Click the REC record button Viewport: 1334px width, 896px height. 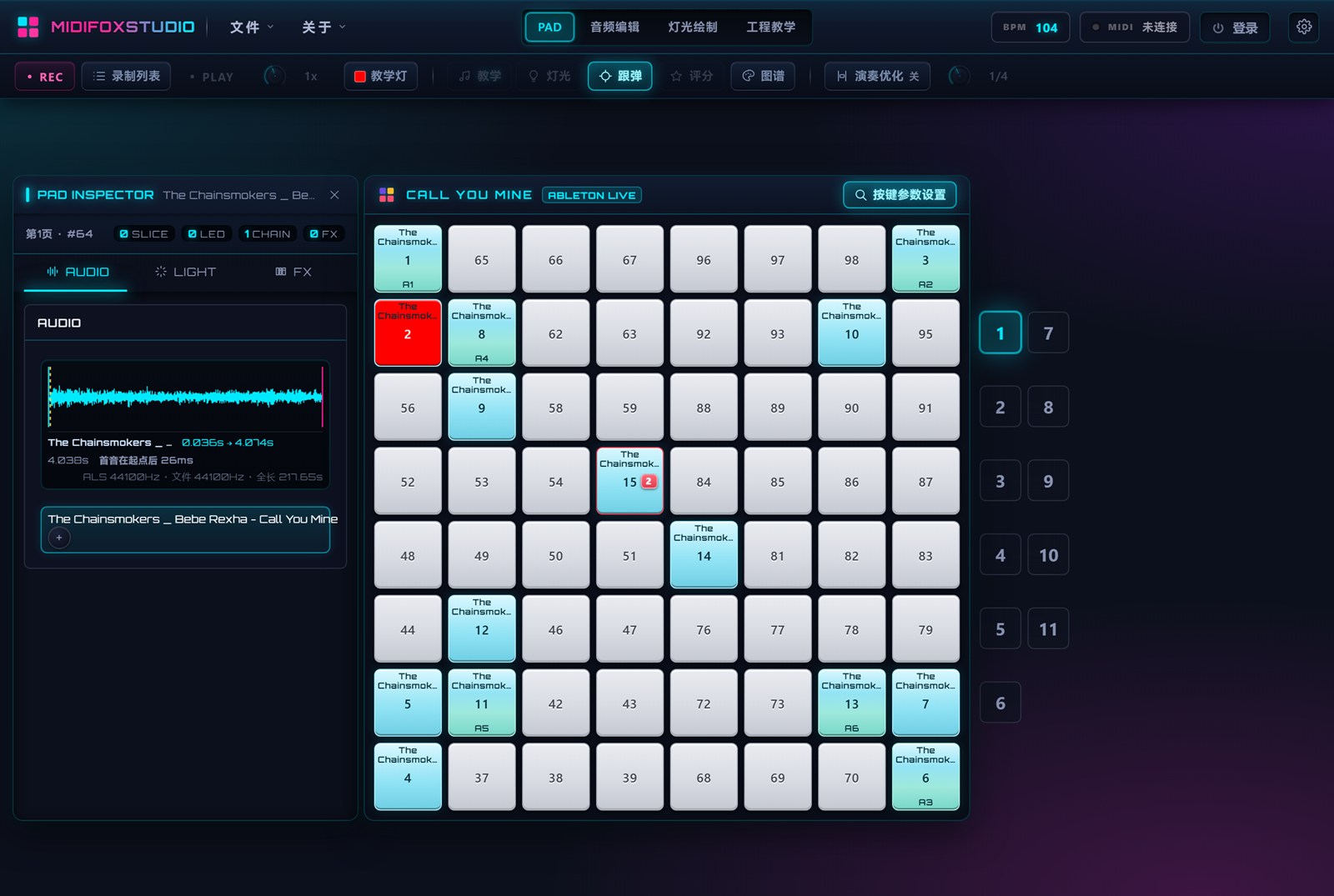tap(45, 76)
